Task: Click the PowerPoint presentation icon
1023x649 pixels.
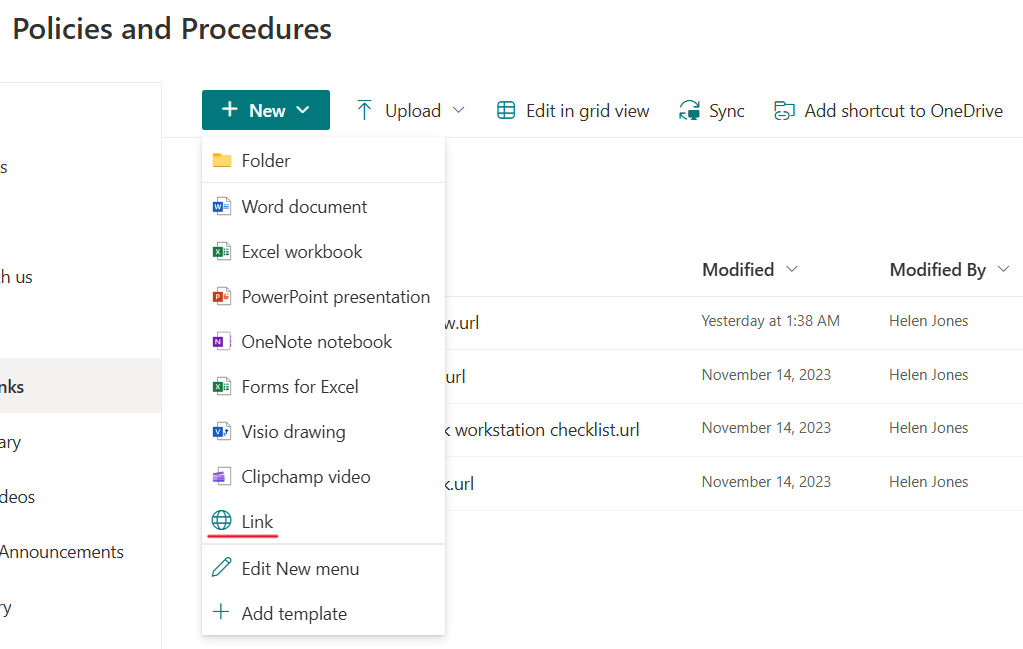Action: point(222,296)
